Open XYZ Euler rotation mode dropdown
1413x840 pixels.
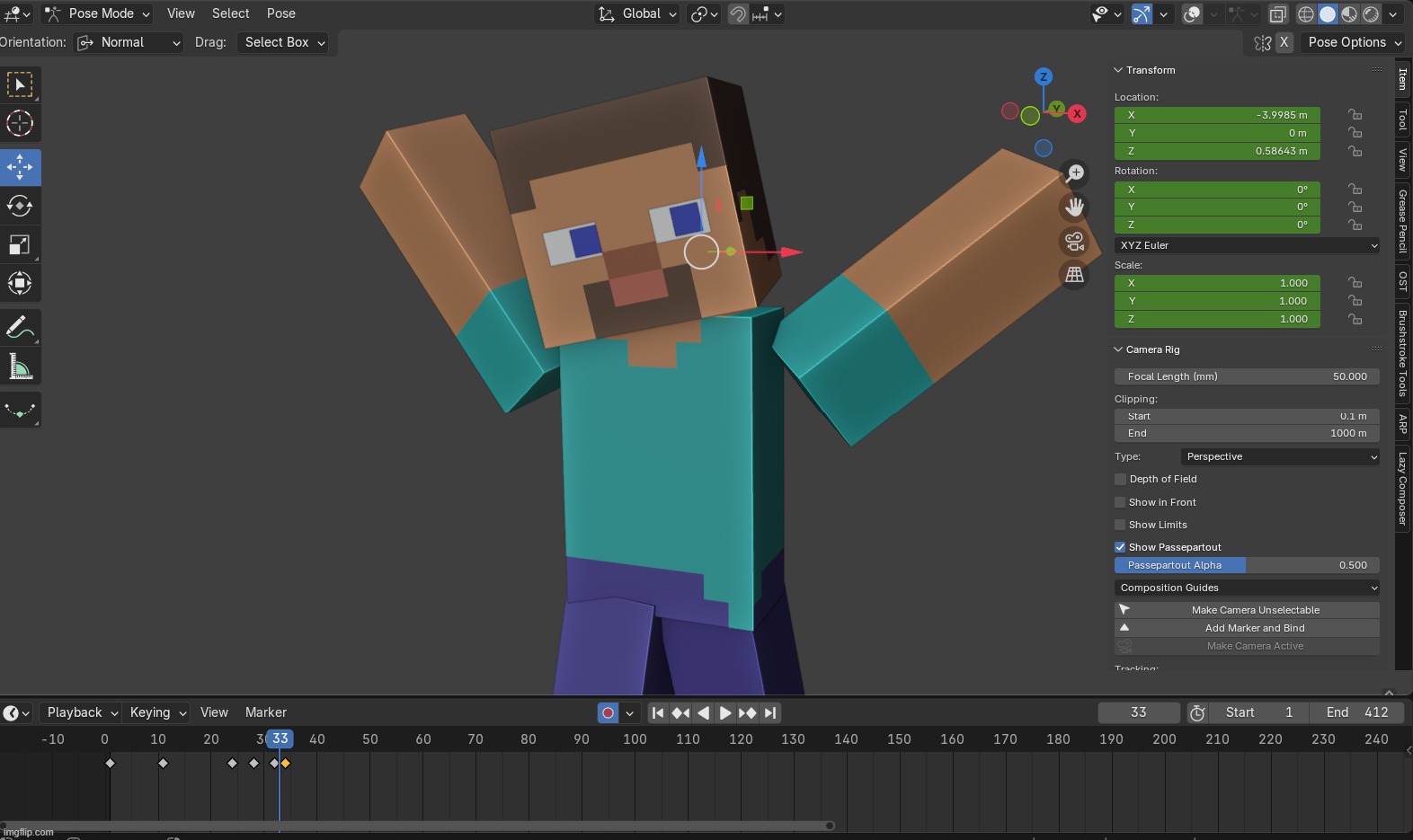pos(1247,245)
